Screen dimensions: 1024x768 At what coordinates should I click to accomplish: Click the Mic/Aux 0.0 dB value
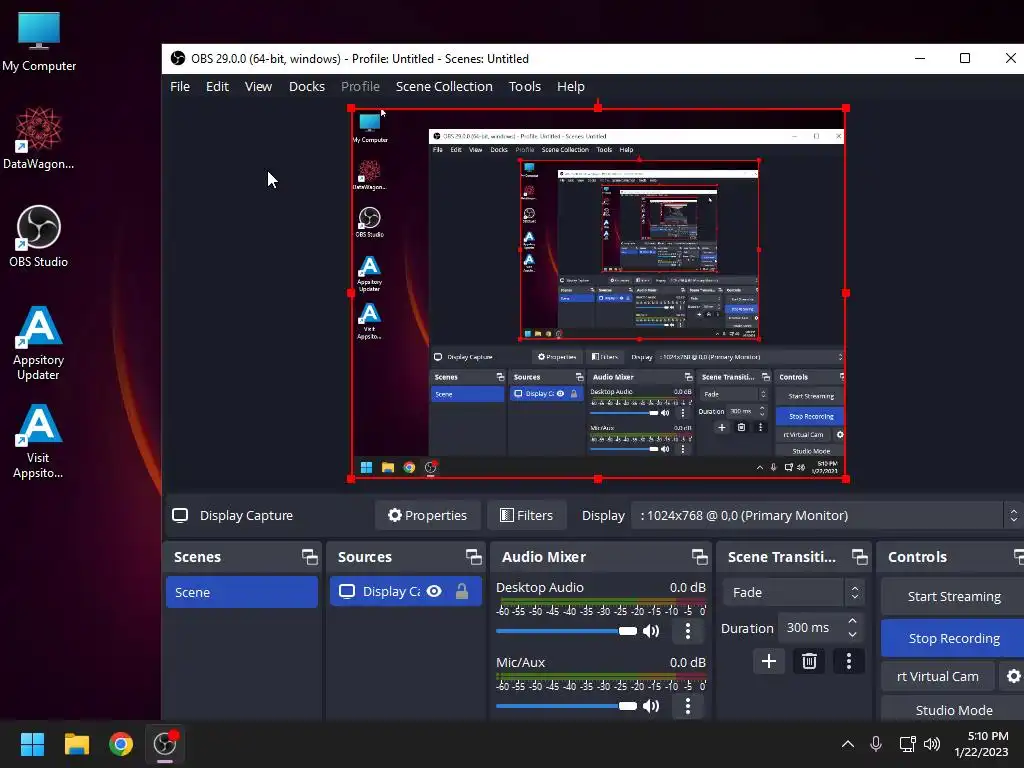688,662
